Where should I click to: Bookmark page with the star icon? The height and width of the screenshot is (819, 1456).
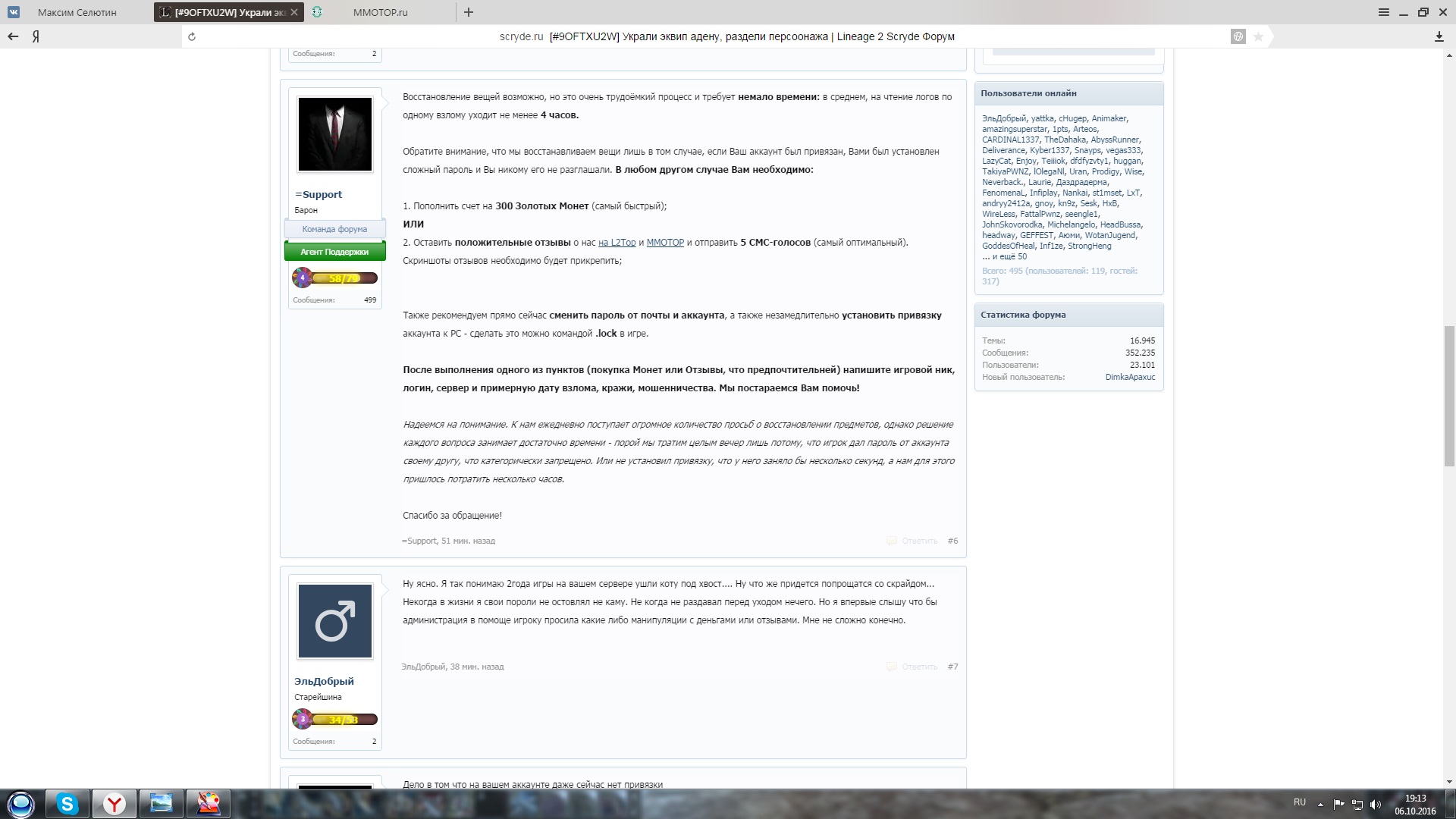pyautogui.click(x=1258, y=36)
